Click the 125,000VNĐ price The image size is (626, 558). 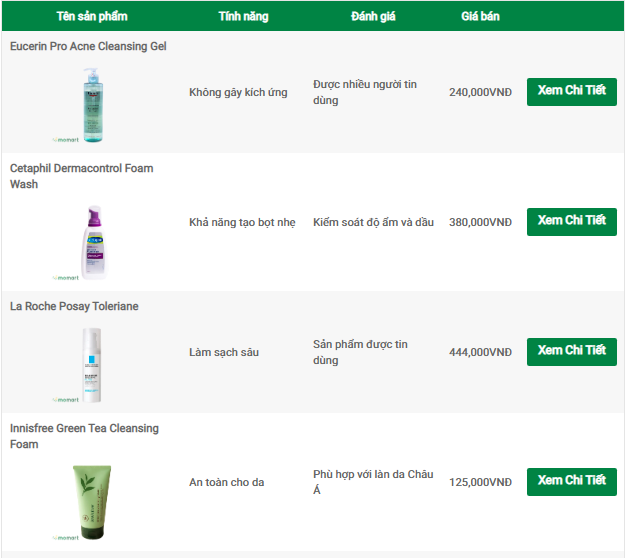pyautogui.click(x=480, y=482)
